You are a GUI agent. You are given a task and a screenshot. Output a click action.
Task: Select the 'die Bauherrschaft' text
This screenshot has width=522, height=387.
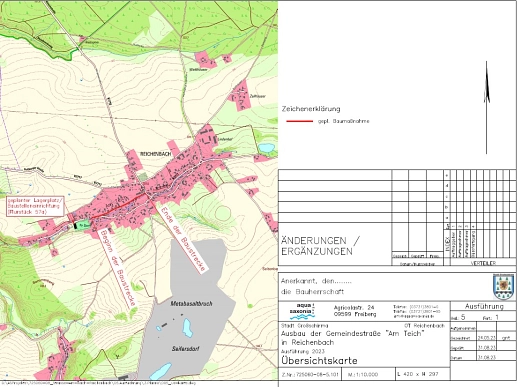[312, 292]
